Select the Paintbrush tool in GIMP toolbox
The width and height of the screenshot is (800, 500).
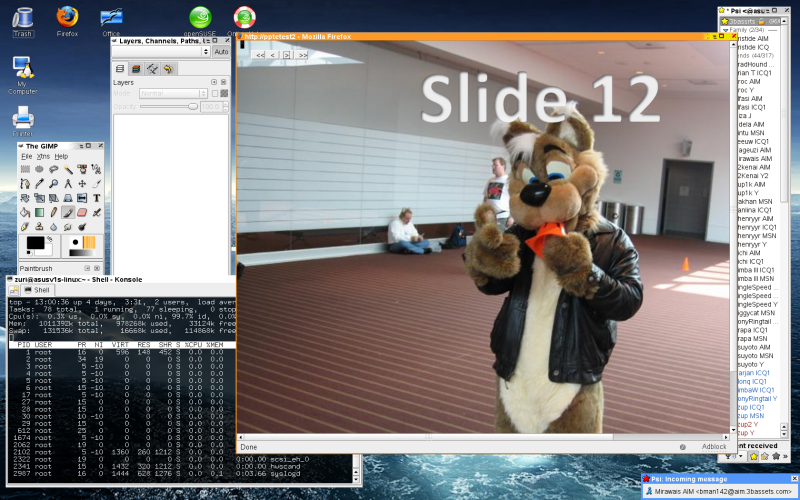[x=68, y=212]
